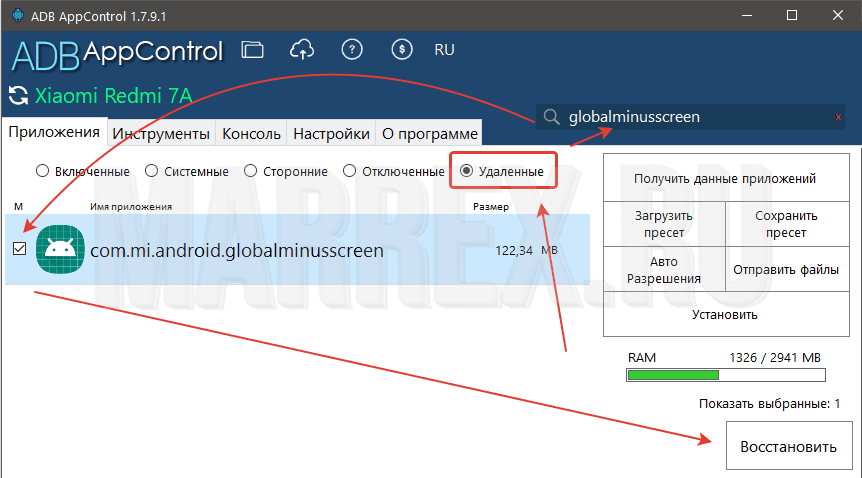Click the 1326 / 2941 MB RAM value

(x=775, y=358)
